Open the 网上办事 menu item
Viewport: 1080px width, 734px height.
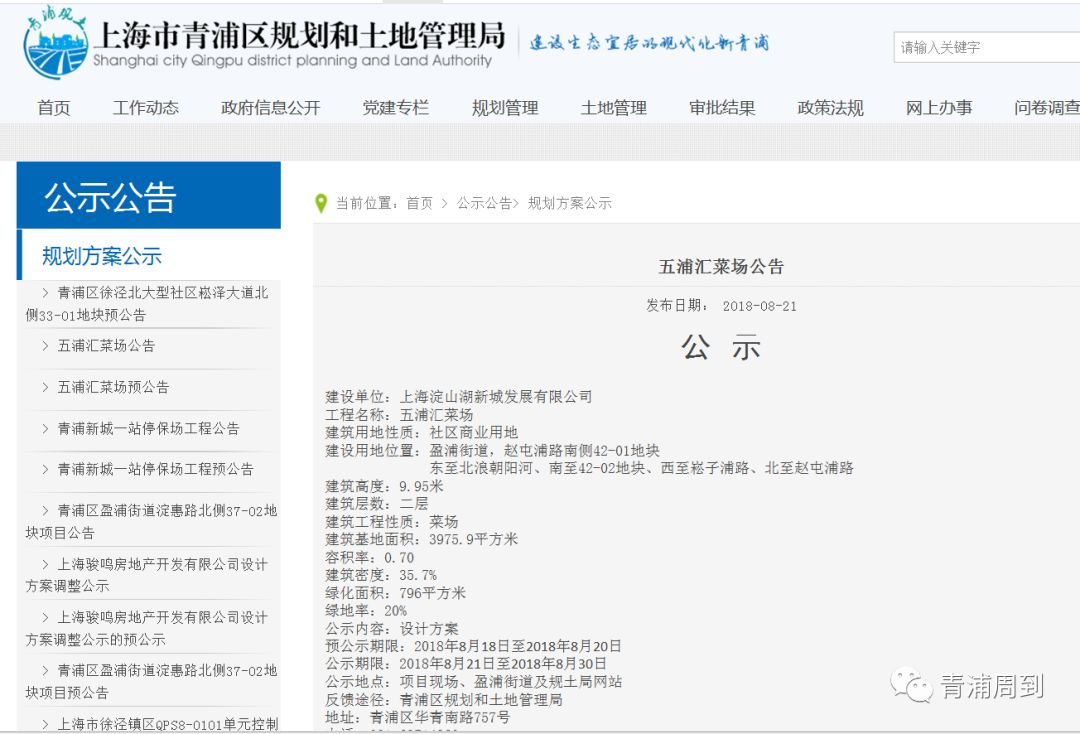[x=939, y=108]
